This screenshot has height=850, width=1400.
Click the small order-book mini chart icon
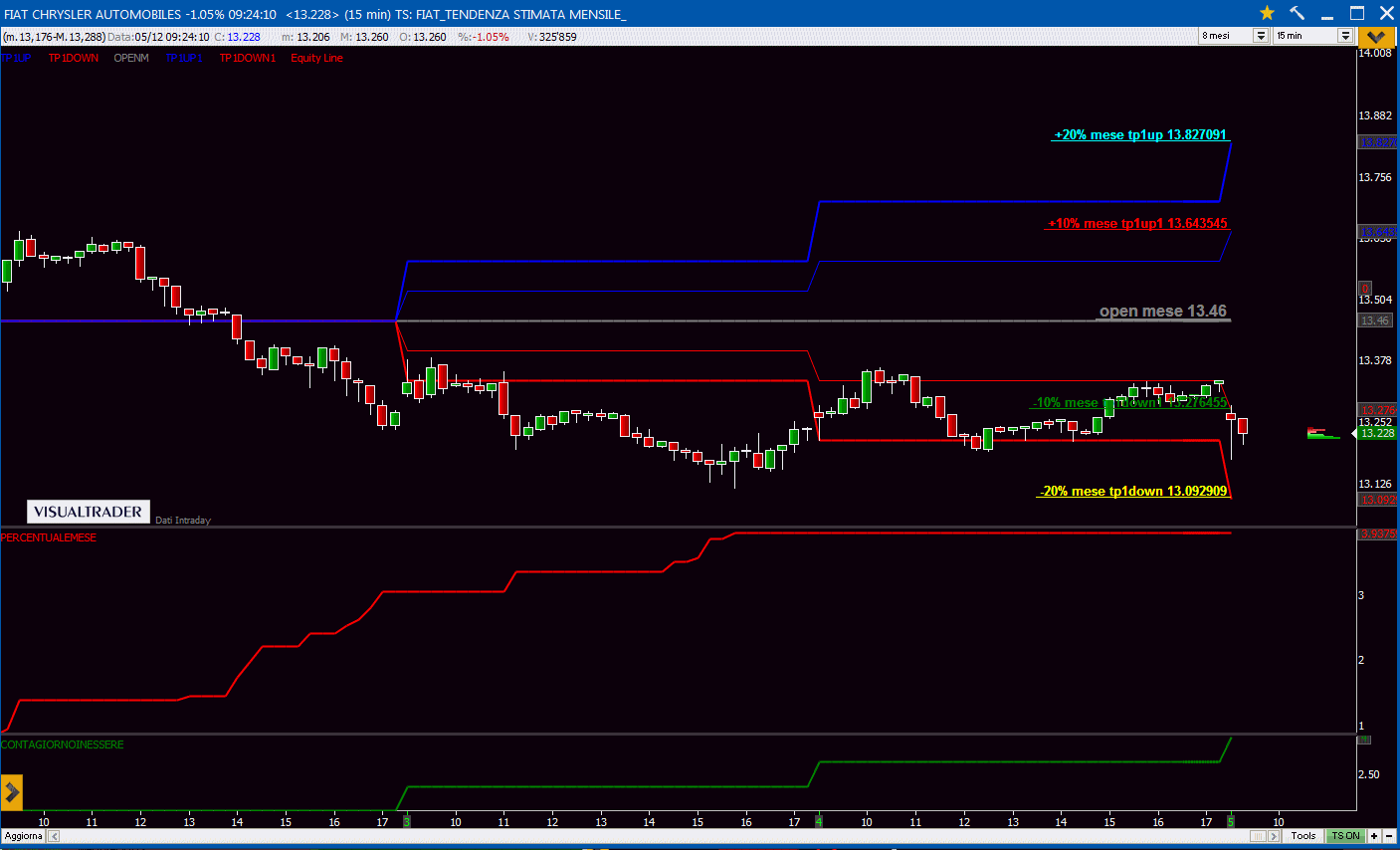(1322, 433)
